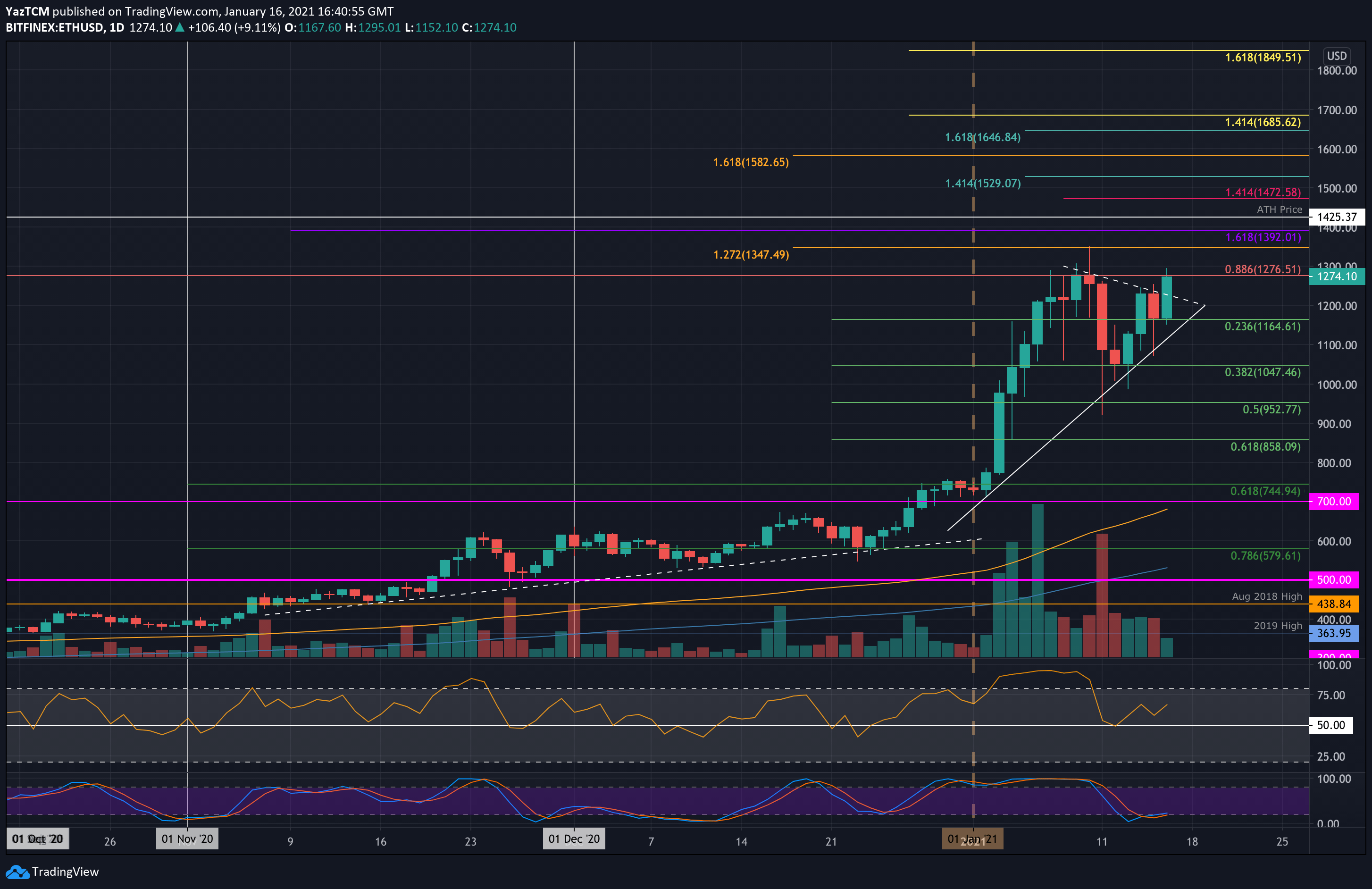Select the 1.618(1646.84) Fibonacci label
Viewport: 1372px width, 889px height.
[x=982, y=137]
